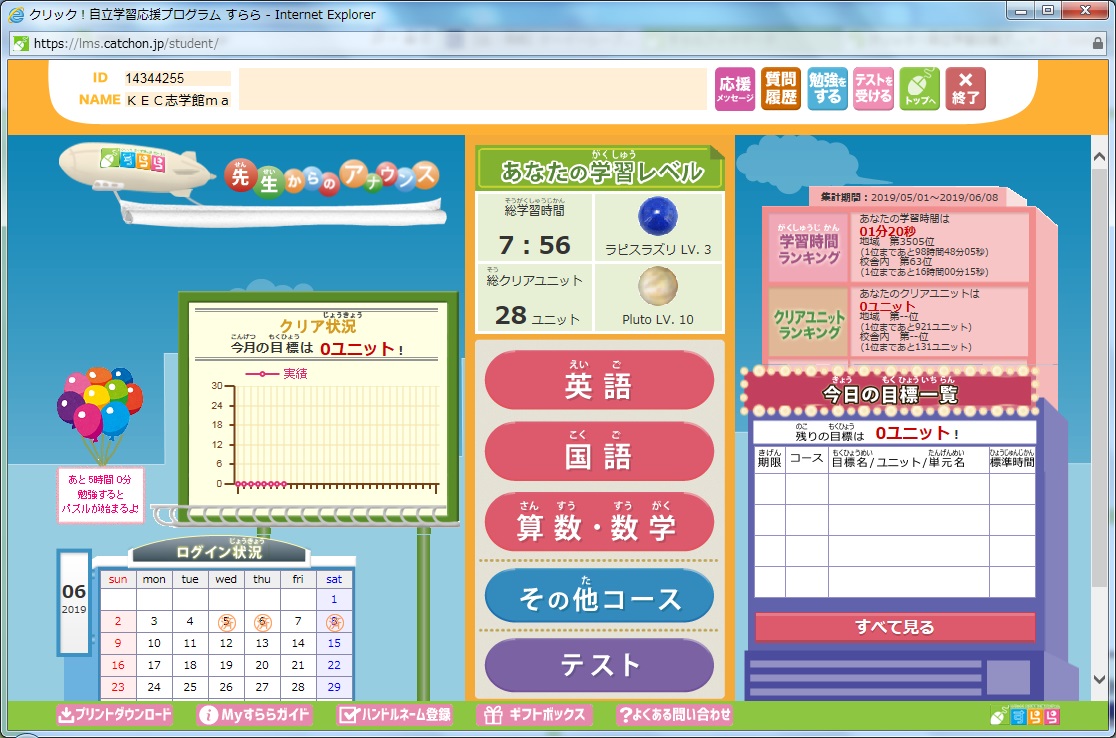Open その他コース other courses
Screen dimensions: 1116x738
pos(599,598)
